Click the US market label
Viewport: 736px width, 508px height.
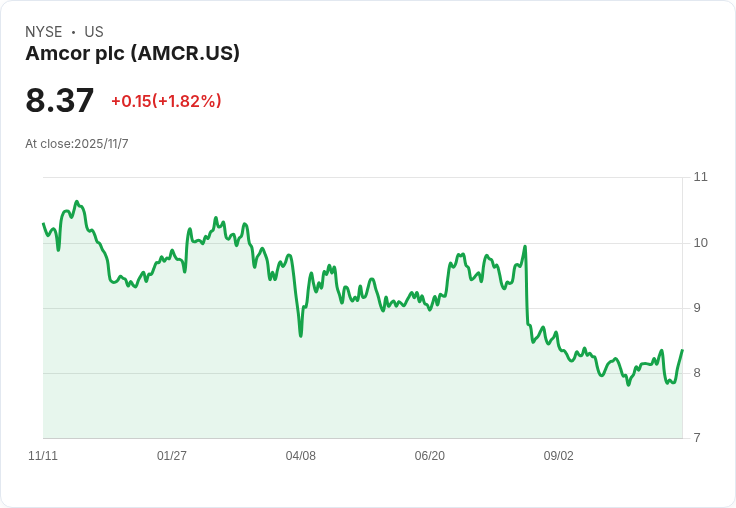94,32
